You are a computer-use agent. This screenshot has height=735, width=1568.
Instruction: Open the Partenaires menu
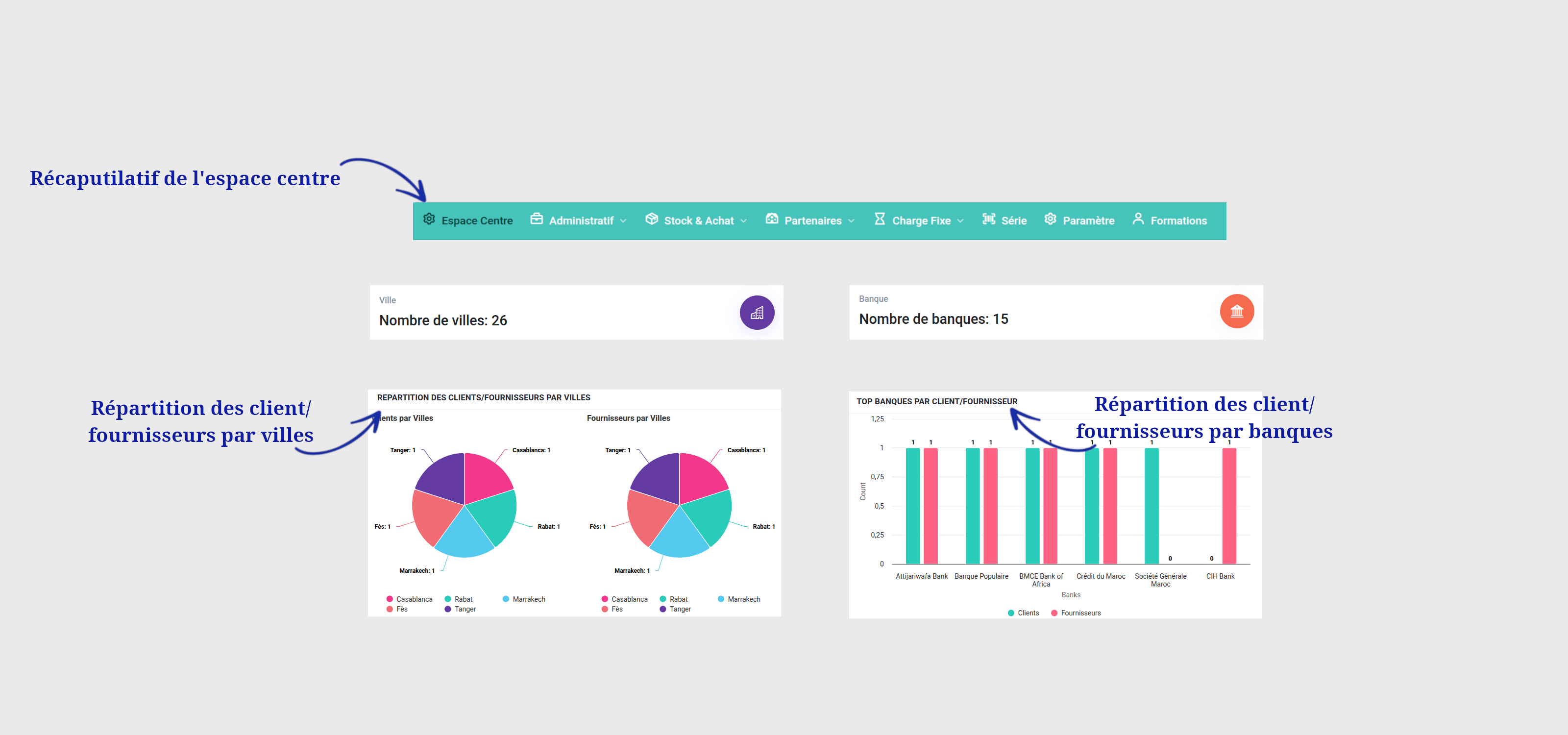click(x=810, y=220)
